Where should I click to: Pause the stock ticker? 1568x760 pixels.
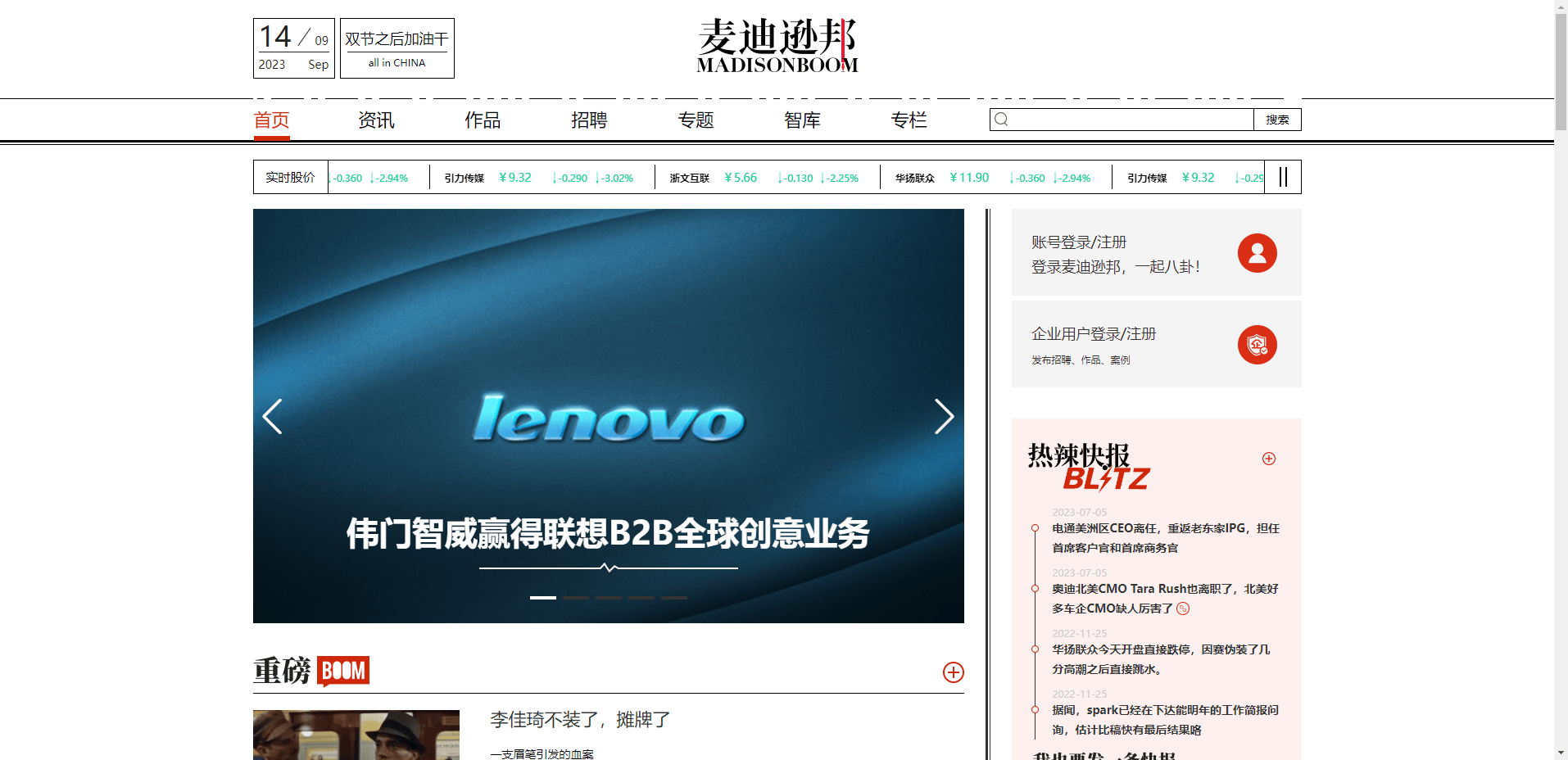pyautogui.click(x=1283, y=177)
